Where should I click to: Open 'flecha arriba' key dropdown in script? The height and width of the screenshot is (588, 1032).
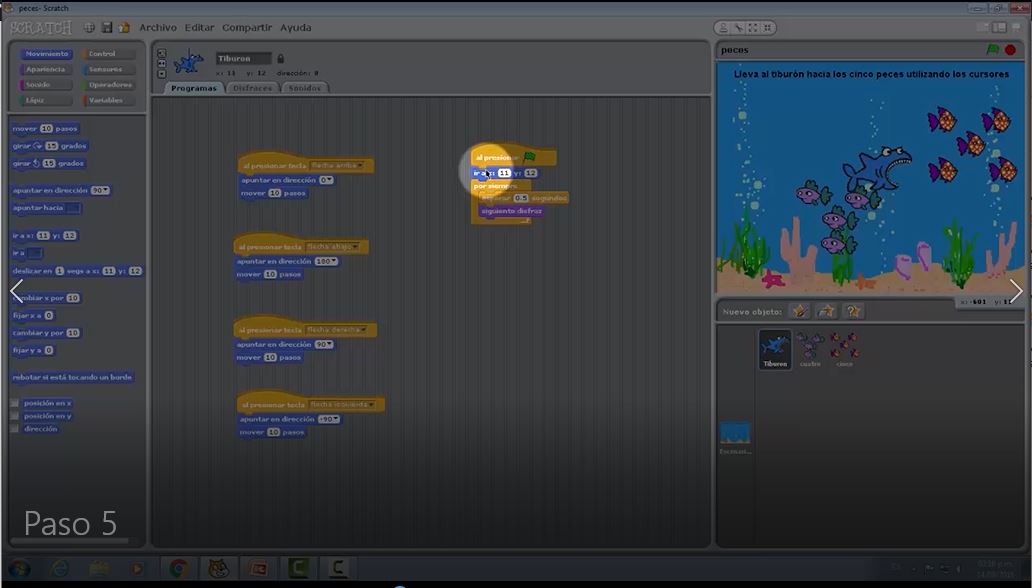pos(337,165)
